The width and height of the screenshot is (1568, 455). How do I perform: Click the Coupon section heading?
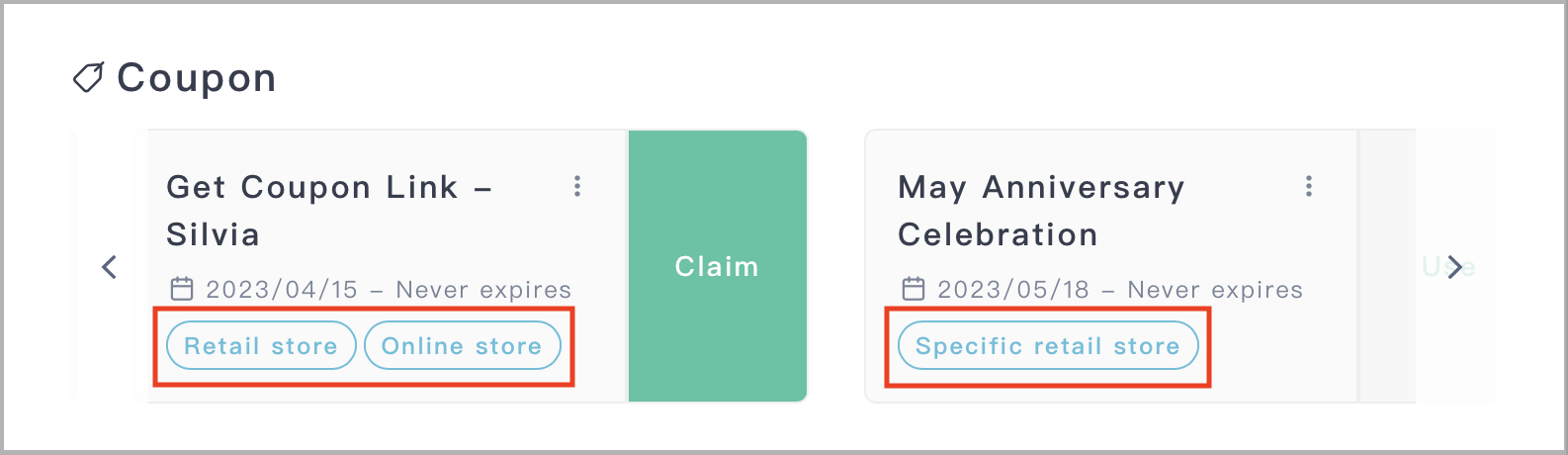point(197,78)
